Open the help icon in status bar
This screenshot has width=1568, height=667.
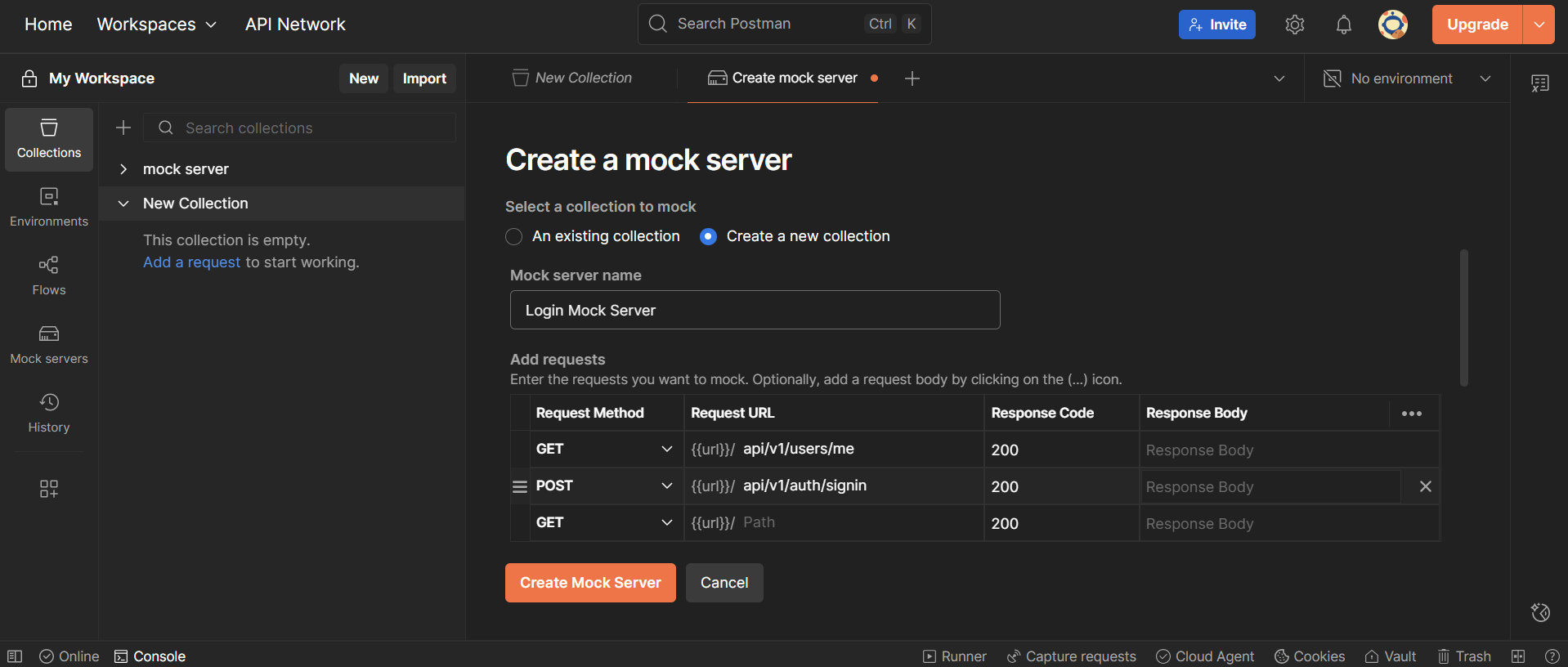pos(1552,656)
